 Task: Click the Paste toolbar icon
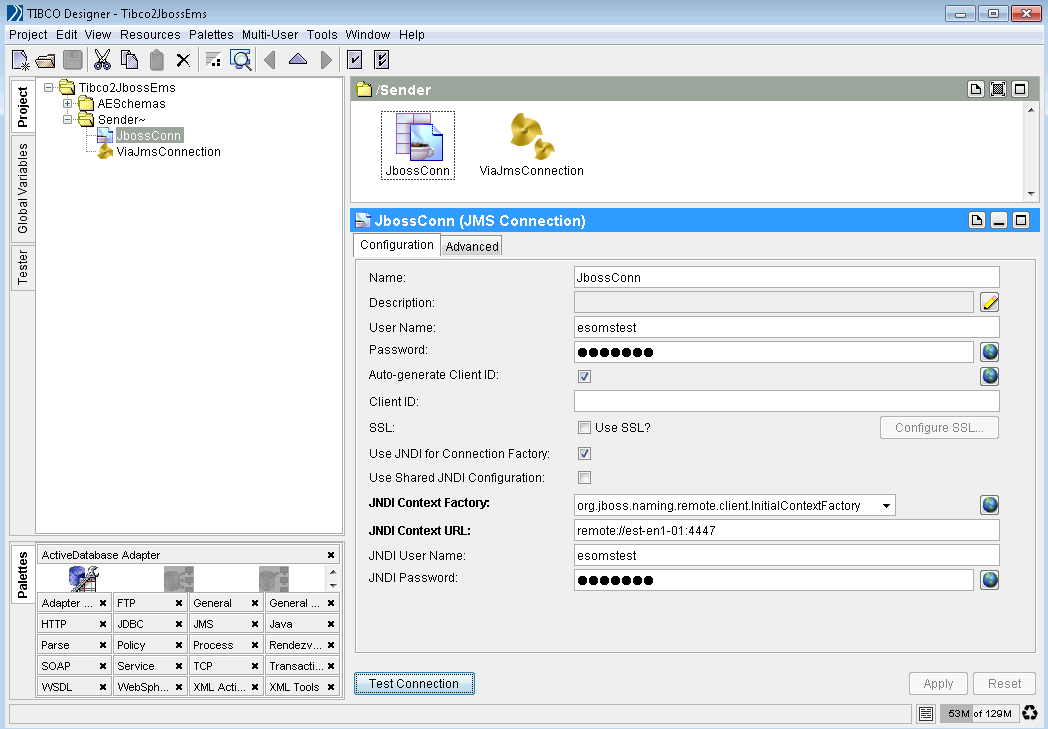156,60
